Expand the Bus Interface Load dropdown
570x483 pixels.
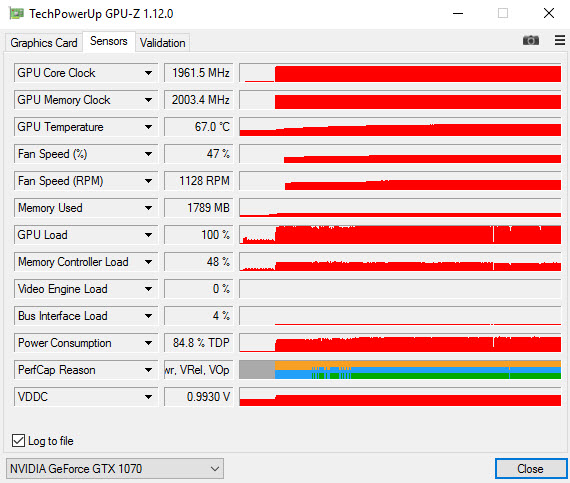pos(148,316)
